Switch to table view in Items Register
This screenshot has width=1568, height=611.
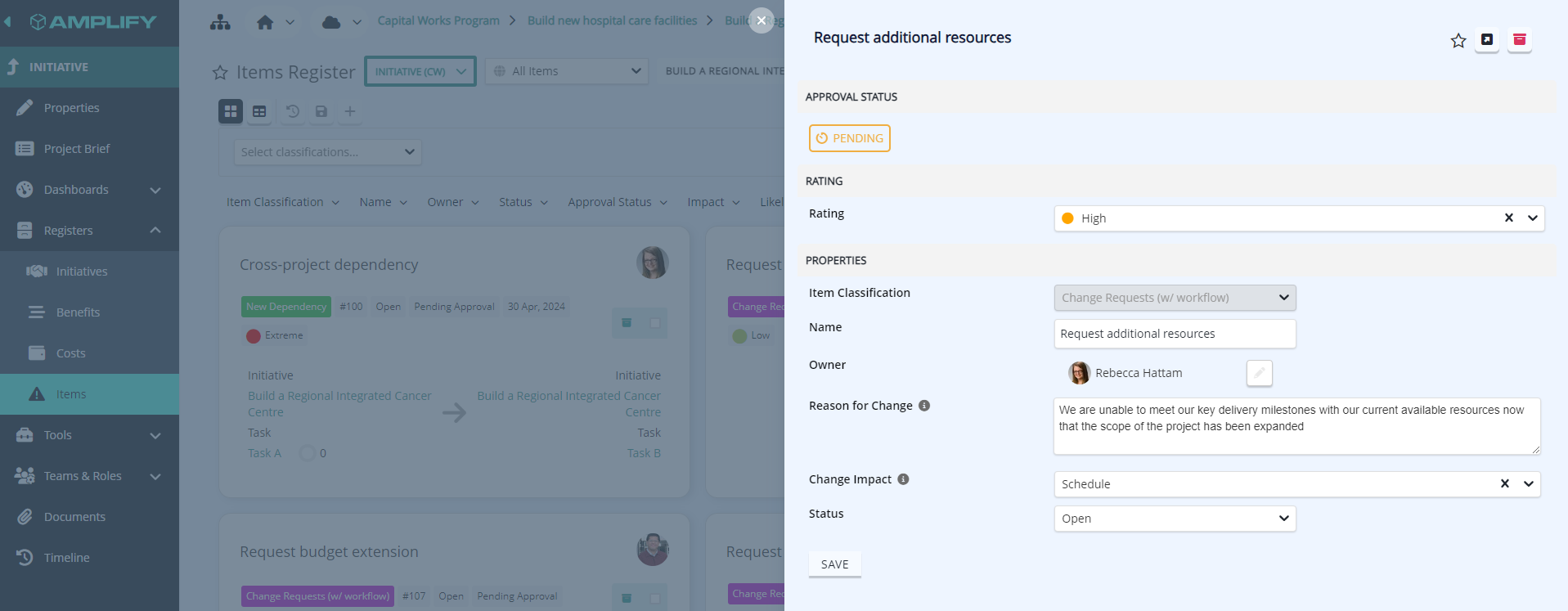click(259, 111)
